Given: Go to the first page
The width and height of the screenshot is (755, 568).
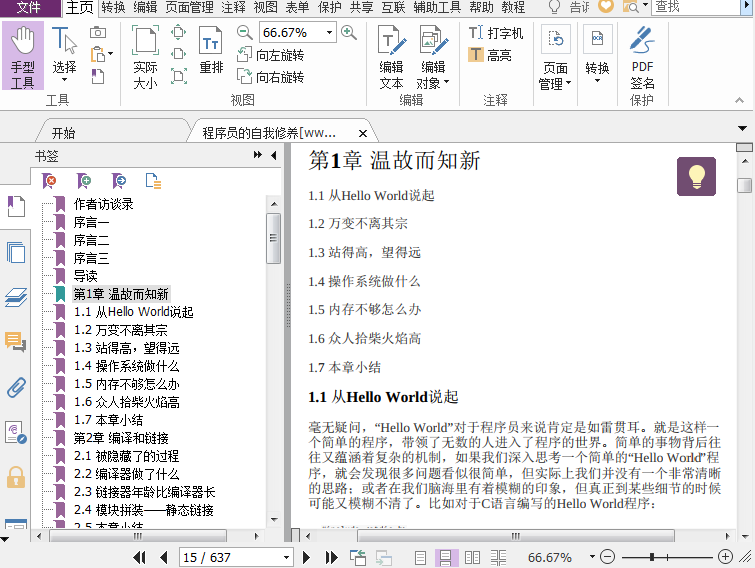Looking at the screenshot, I should [140, 557].
